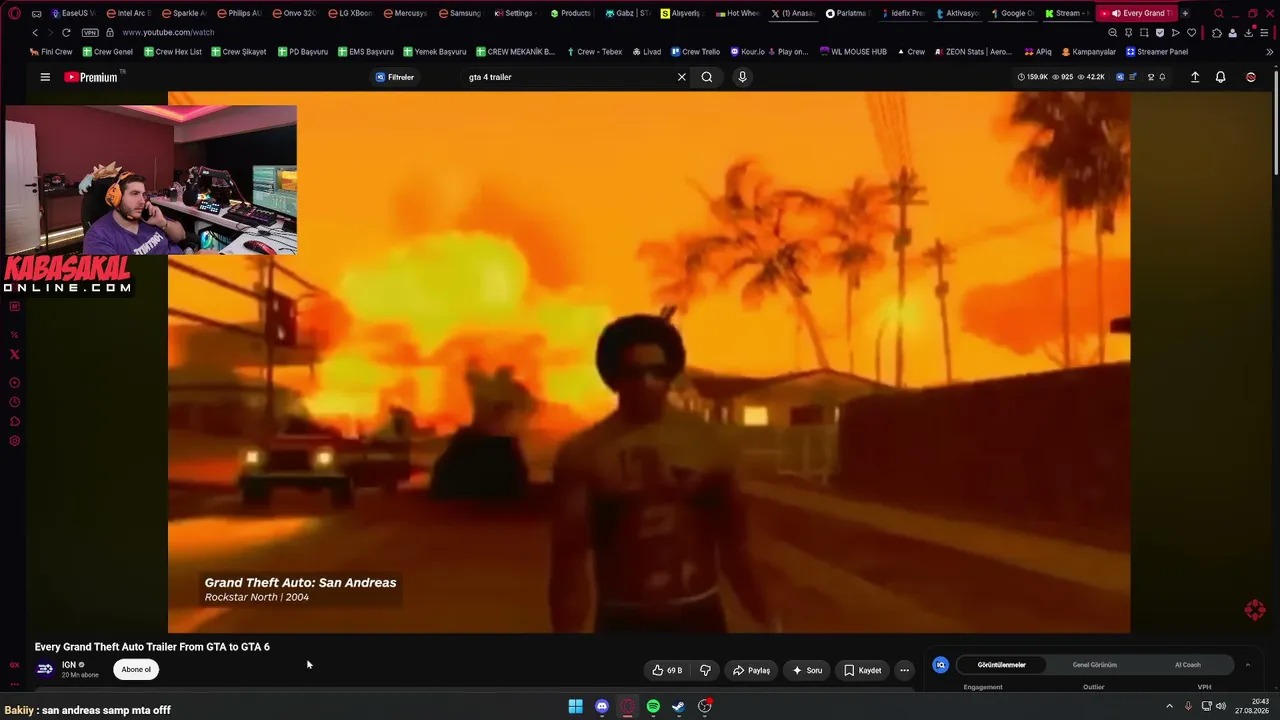Share the video via Paylaş
Screen dimensions: 1280x720
tap(751, 670)
